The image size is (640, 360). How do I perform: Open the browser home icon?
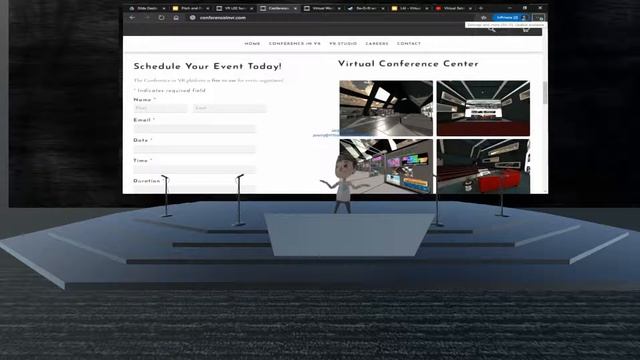coord(176,18)
